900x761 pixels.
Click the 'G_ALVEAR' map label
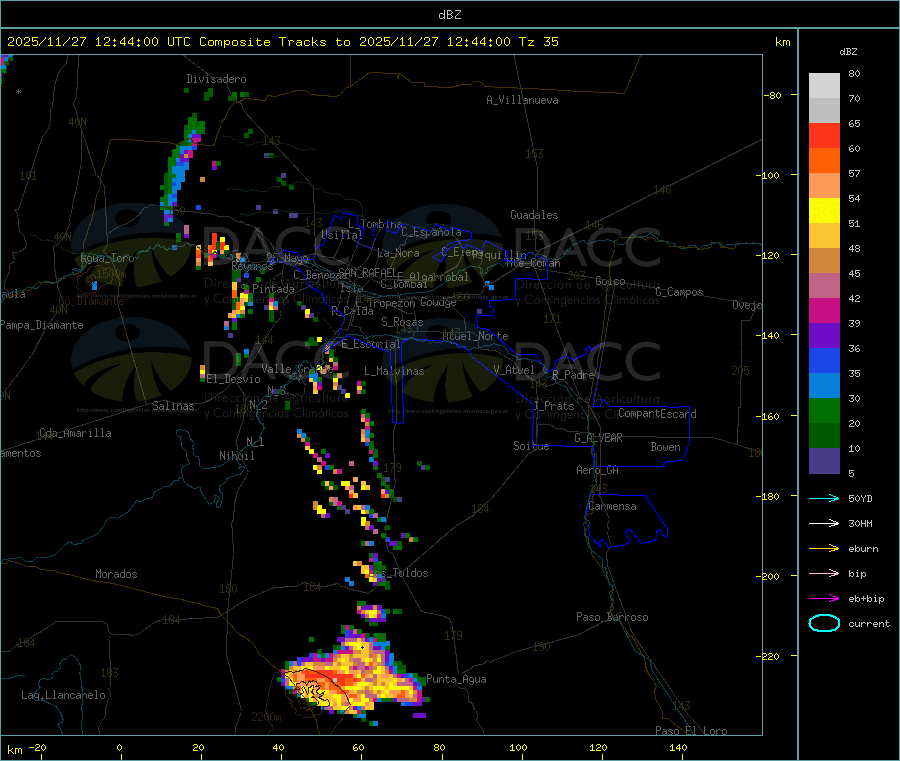598,438
